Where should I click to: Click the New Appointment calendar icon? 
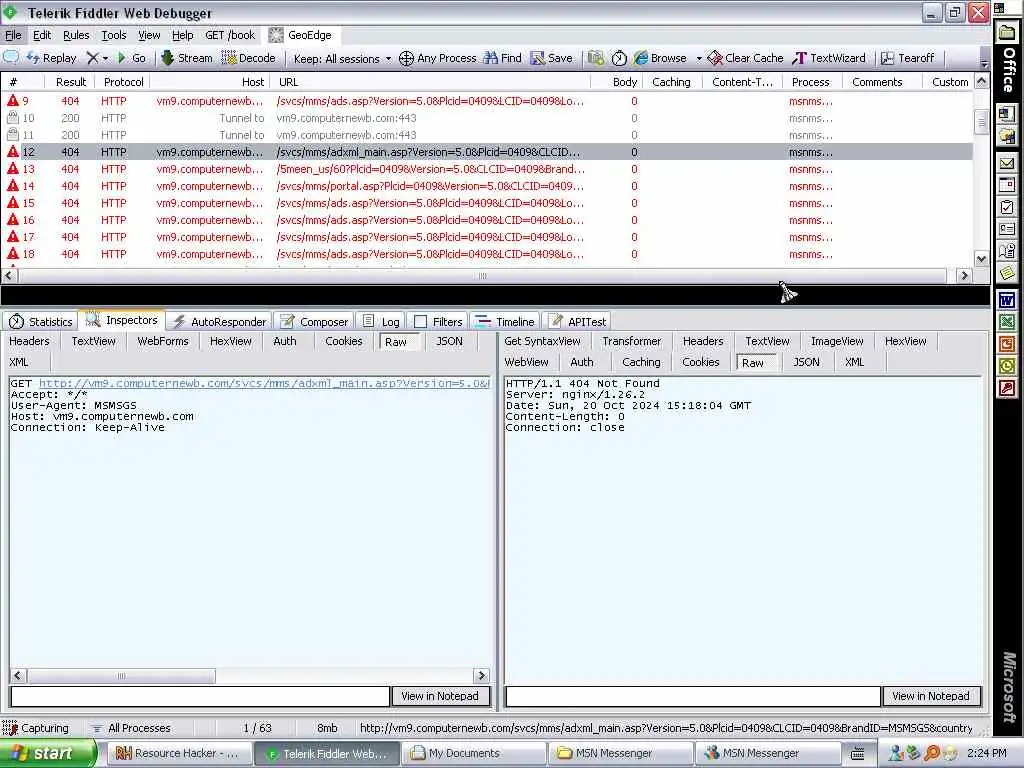tap(1007, 185)
